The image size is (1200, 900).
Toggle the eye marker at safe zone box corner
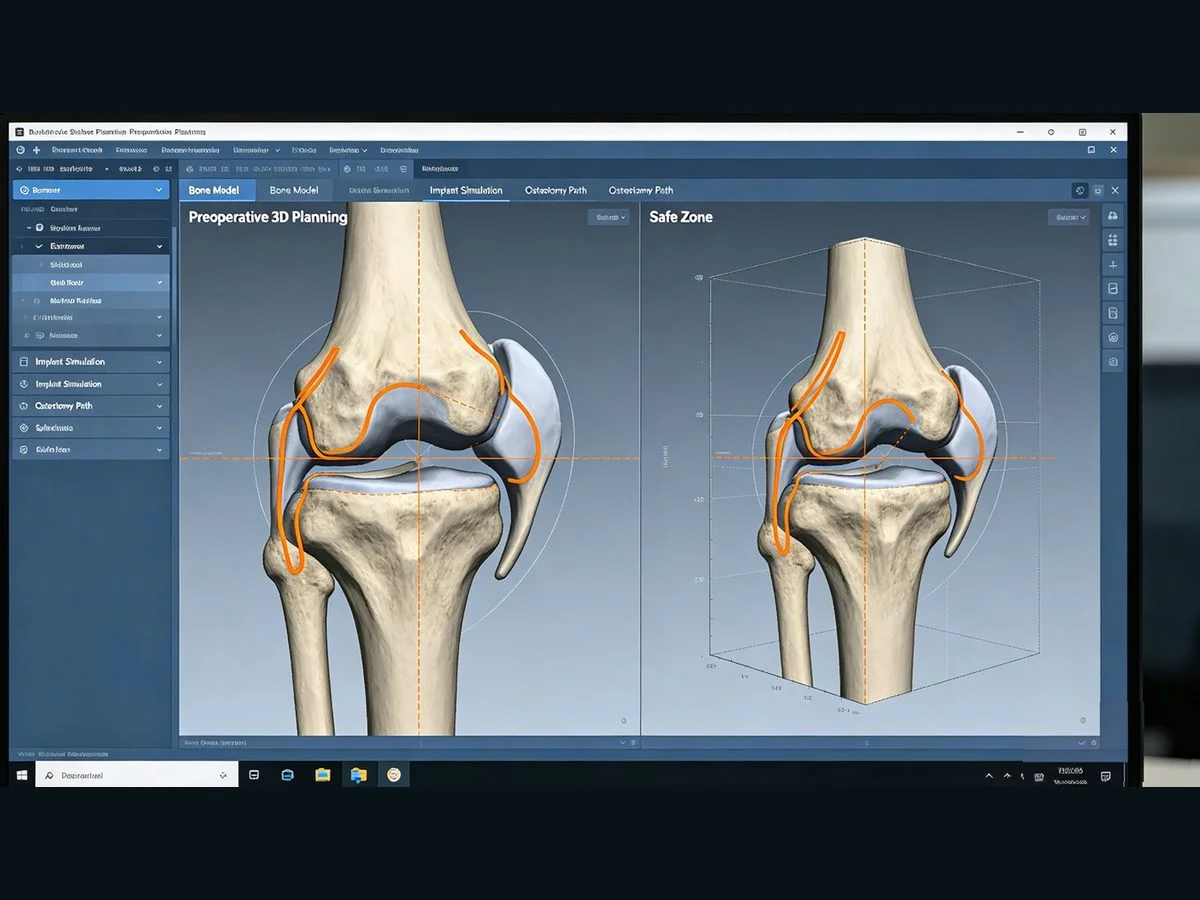699,277
